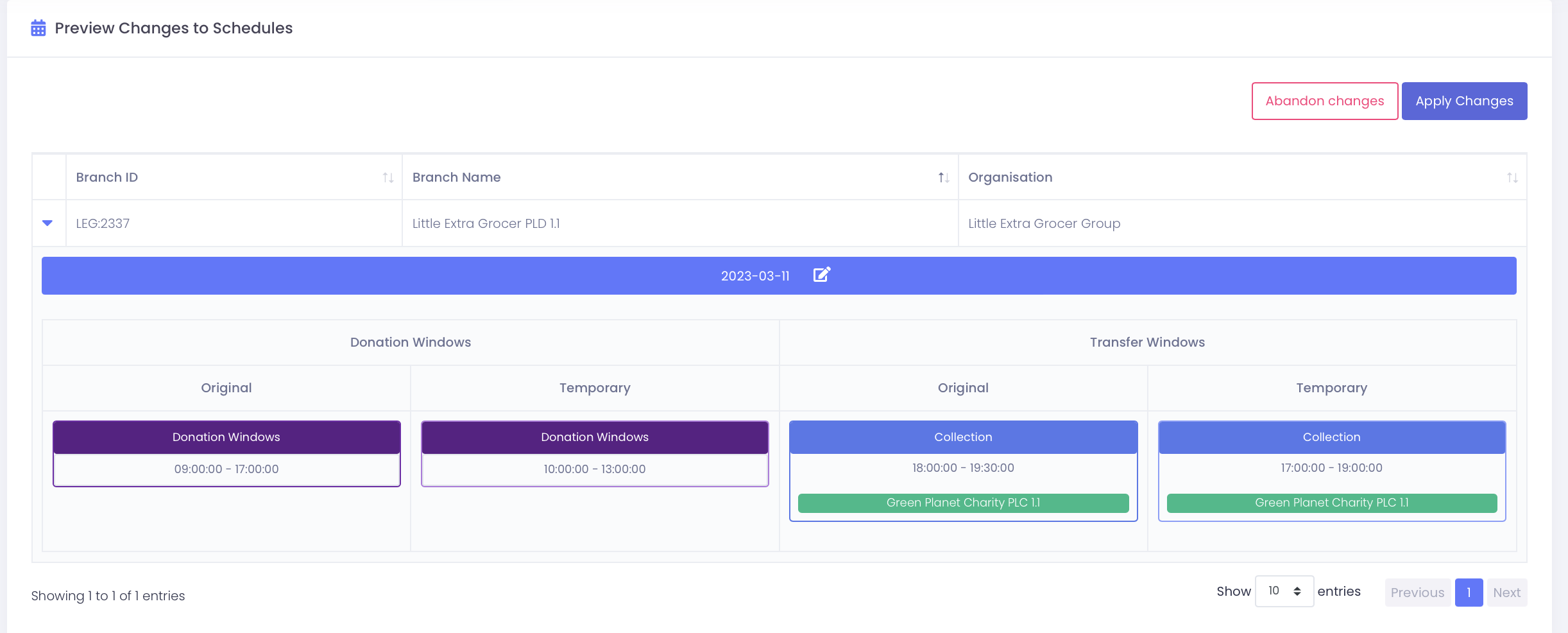1568x633 pixels.
Task: Select page 1 in pagination
Action: pyautogui.click(x=1469, y=593)
